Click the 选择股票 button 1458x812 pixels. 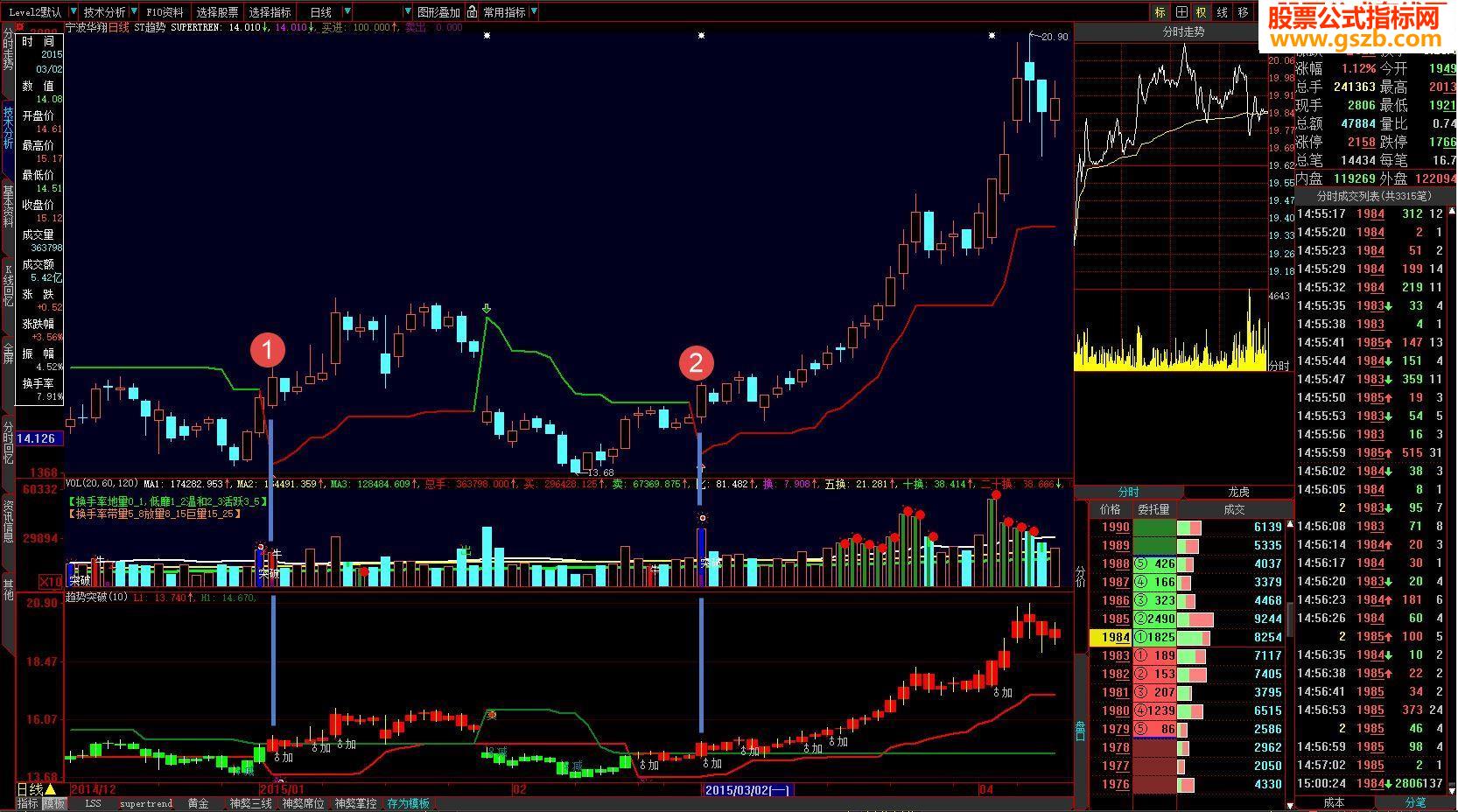pyautogui.click(x=217, y=12)
